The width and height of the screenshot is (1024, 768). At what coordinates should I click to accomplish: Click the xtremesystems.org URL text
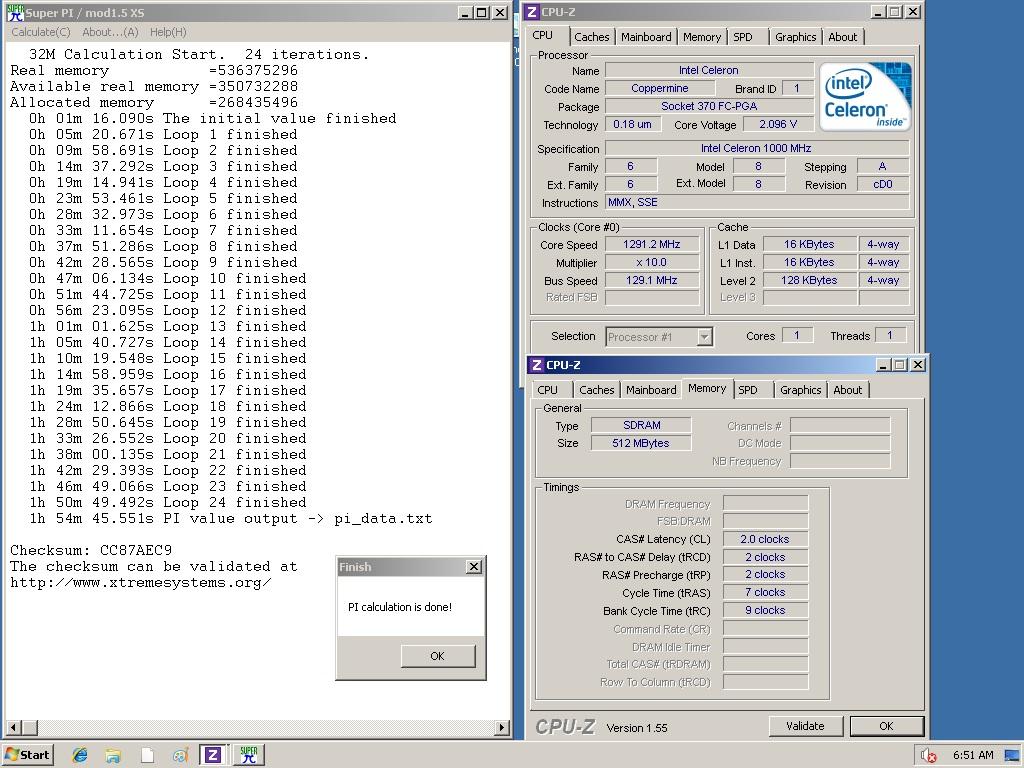click(140, 583)
